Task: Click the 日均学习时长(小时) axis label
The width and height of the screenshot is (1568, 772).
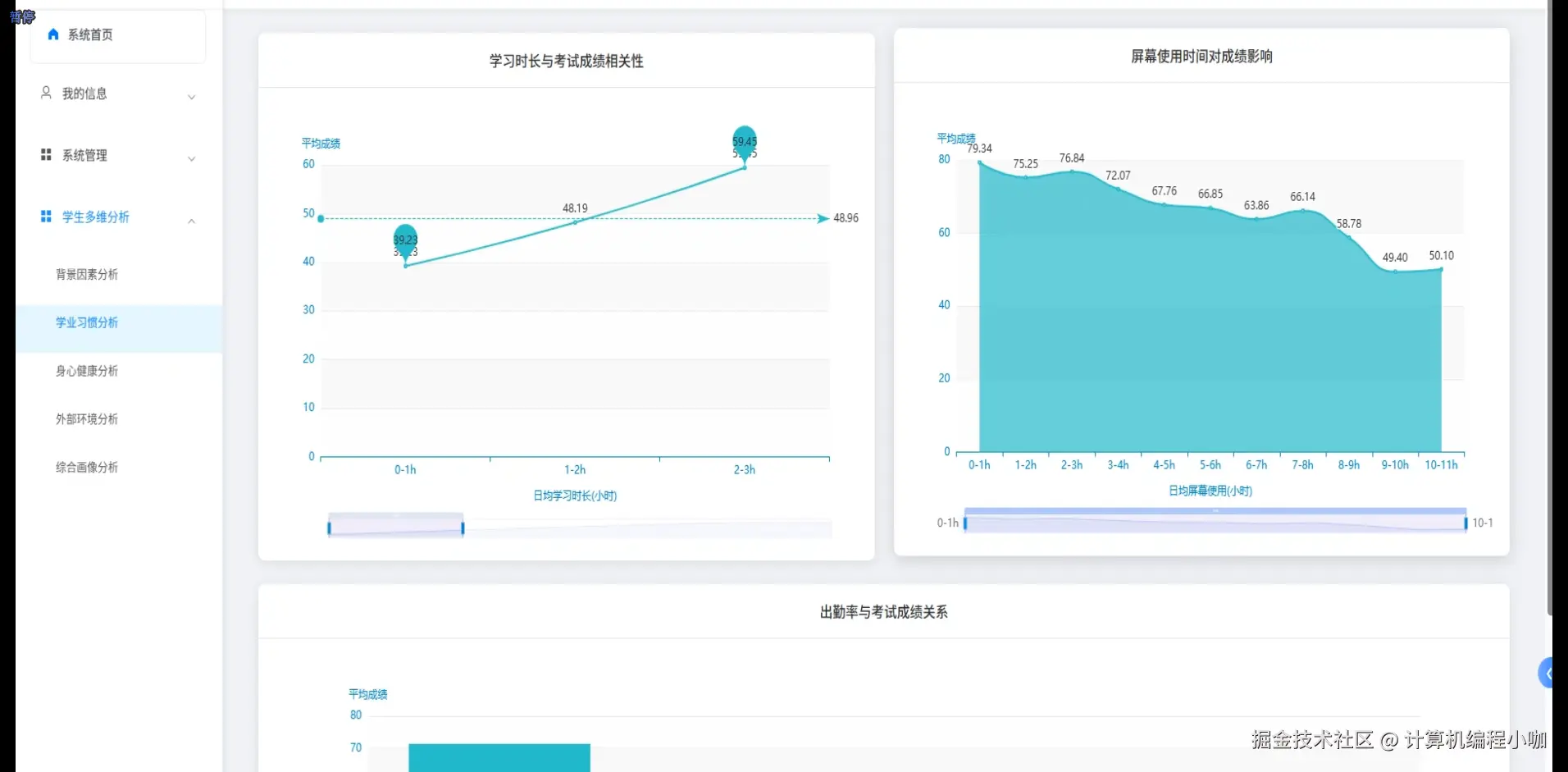Action: point(575,496)
